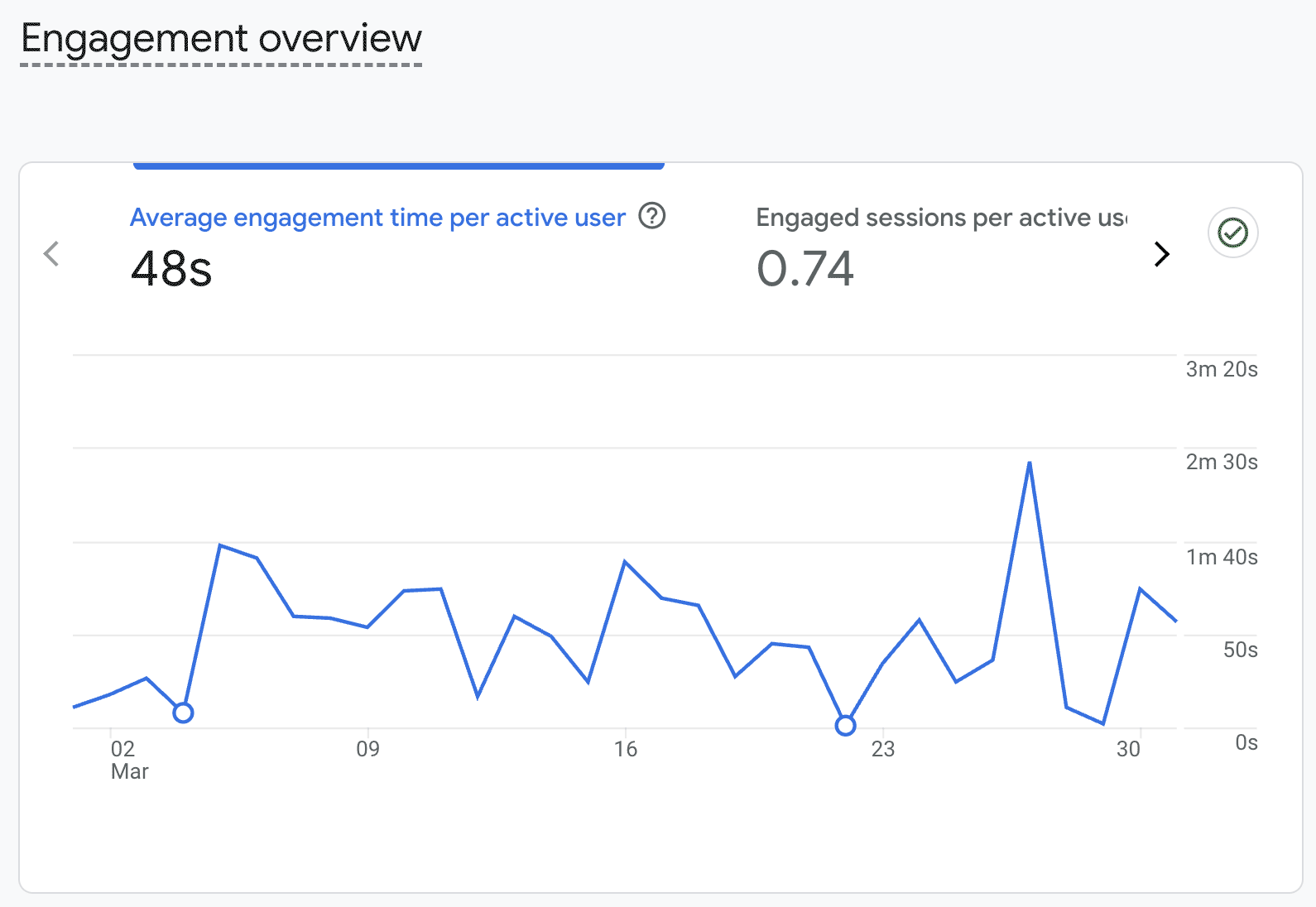This screenshot has width=1316, height=907.
Task: Click the 02 Mar date label
Action: tap(128, 759)
